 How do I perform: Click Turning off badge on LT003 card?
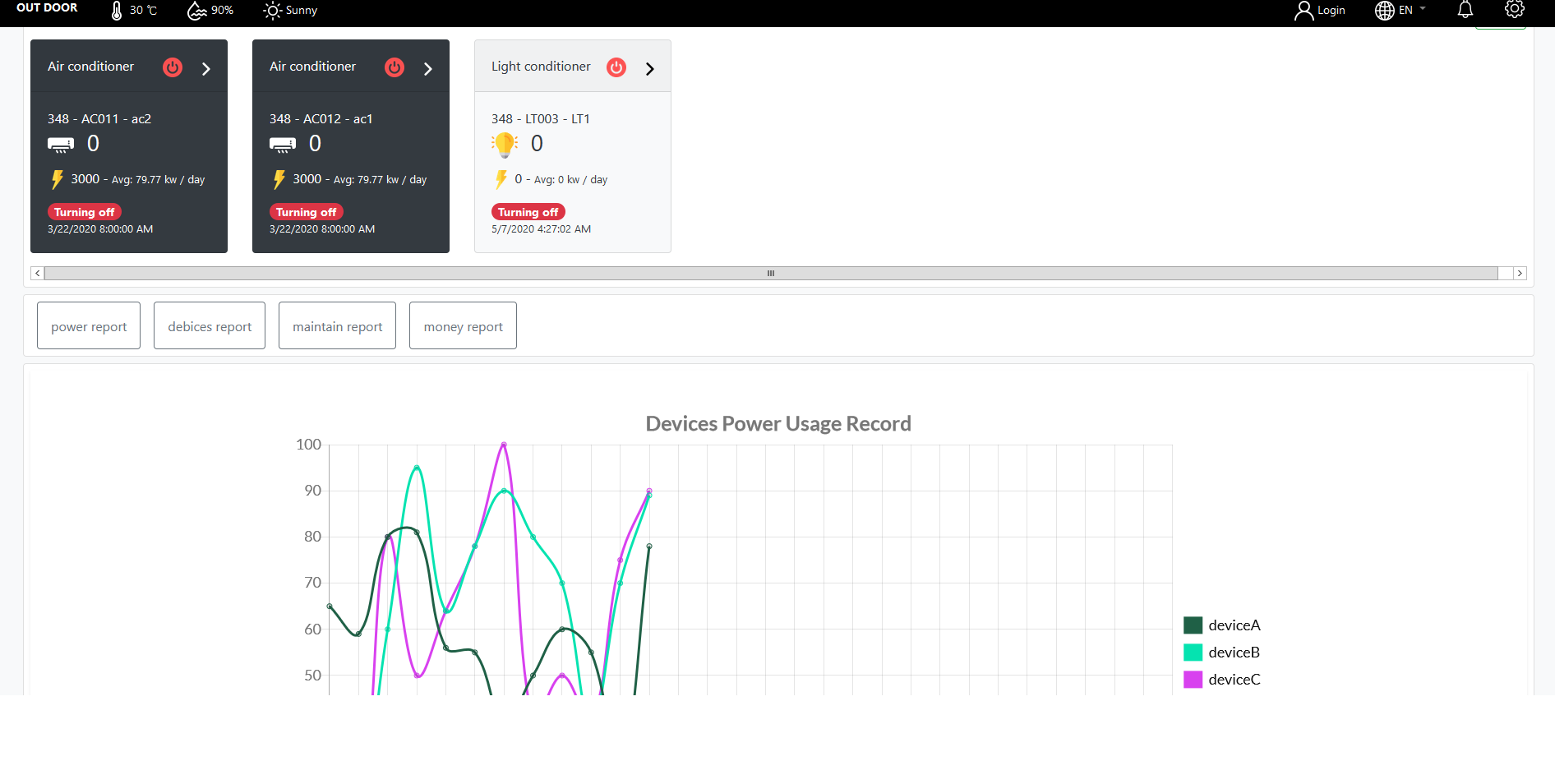[x=528, y=212]
